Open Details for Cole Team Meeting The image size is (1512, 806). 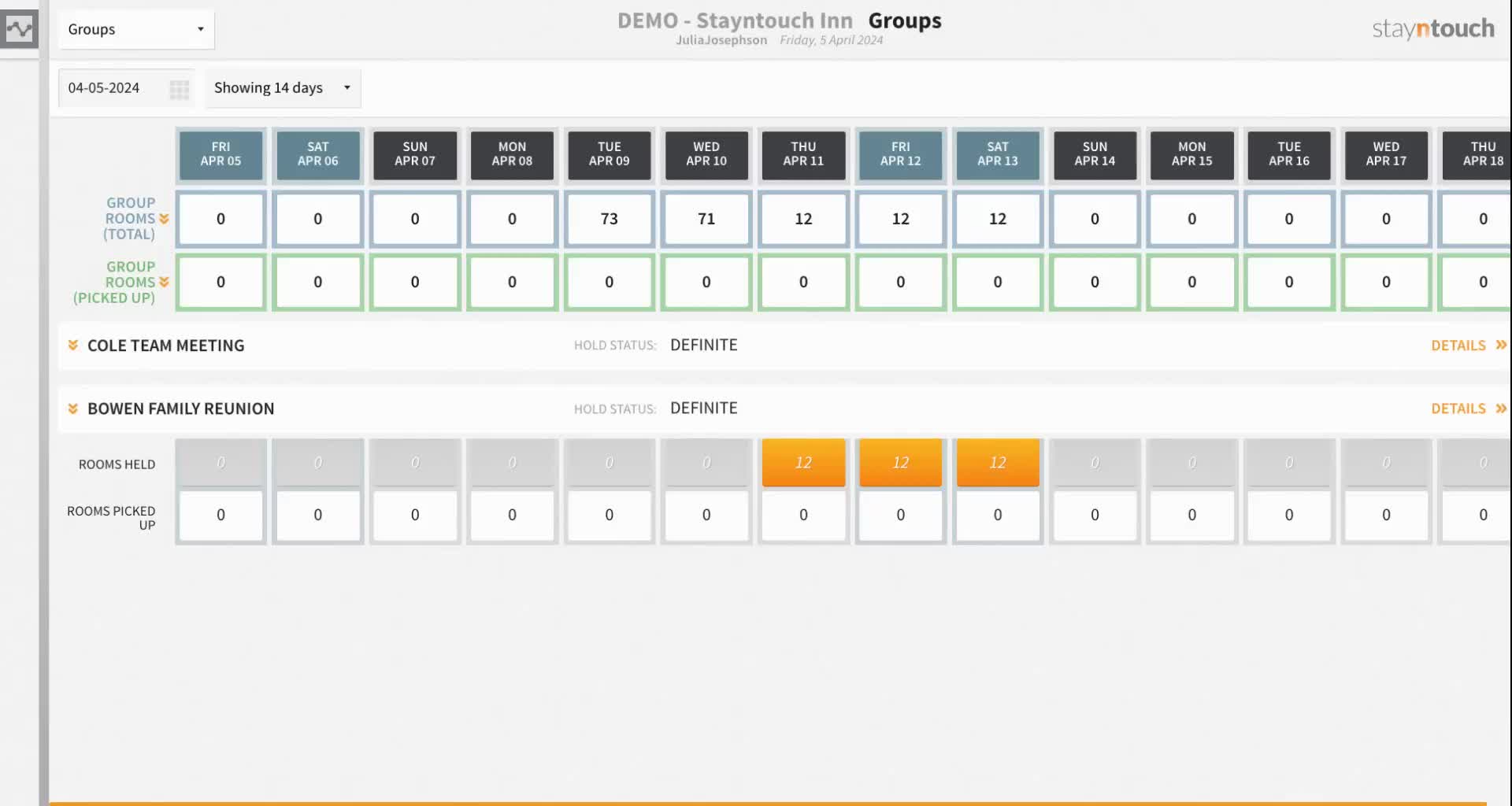[x=1458, y=346]
